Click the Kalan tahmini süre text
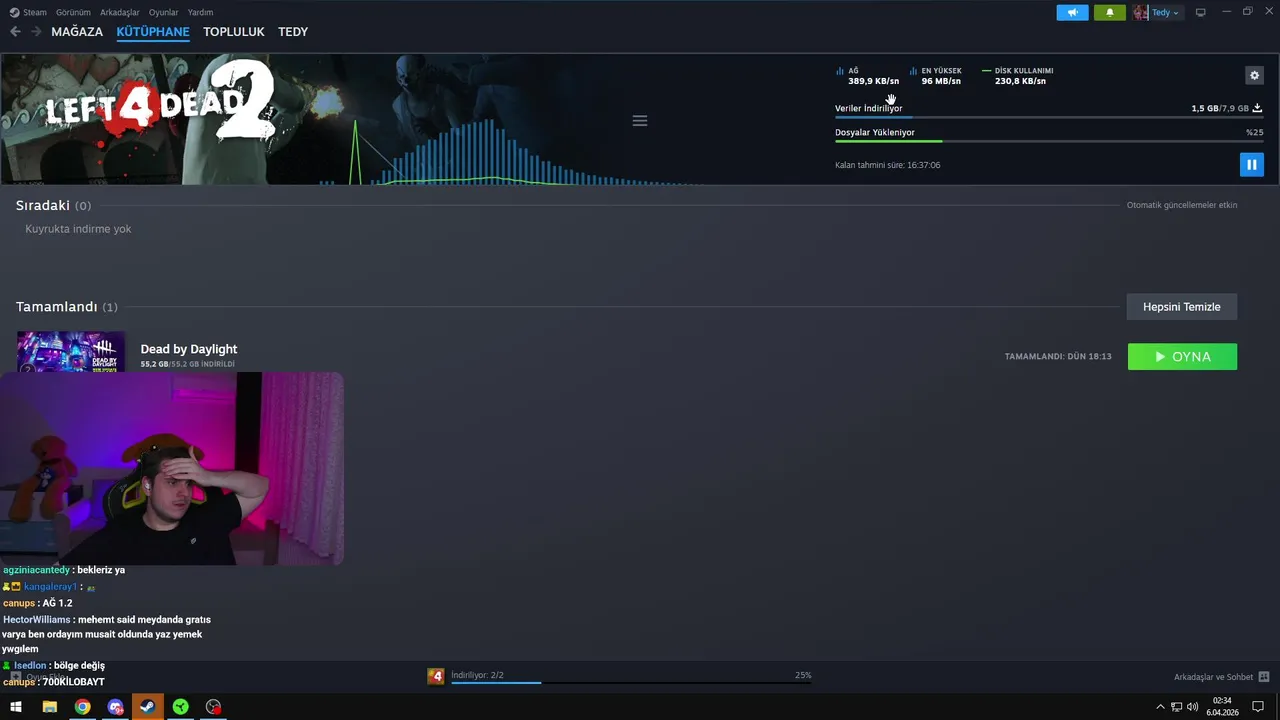The width and height of the screenshot is (1280, 720). pyautogui.click(x=888, y=165)
